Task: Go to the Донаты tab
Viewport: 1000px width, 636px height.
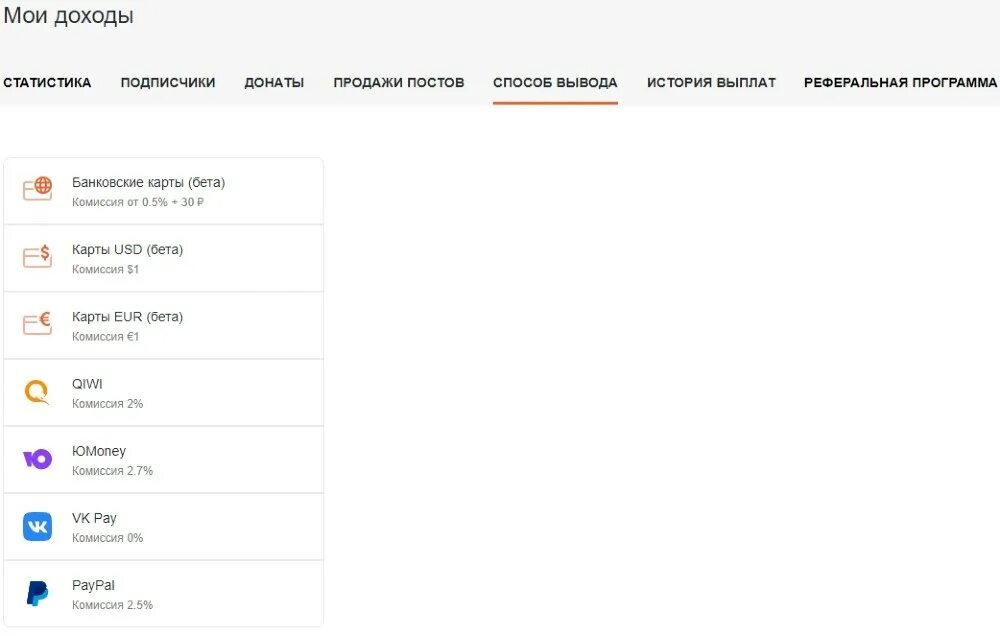Action: tap(274, 82)
